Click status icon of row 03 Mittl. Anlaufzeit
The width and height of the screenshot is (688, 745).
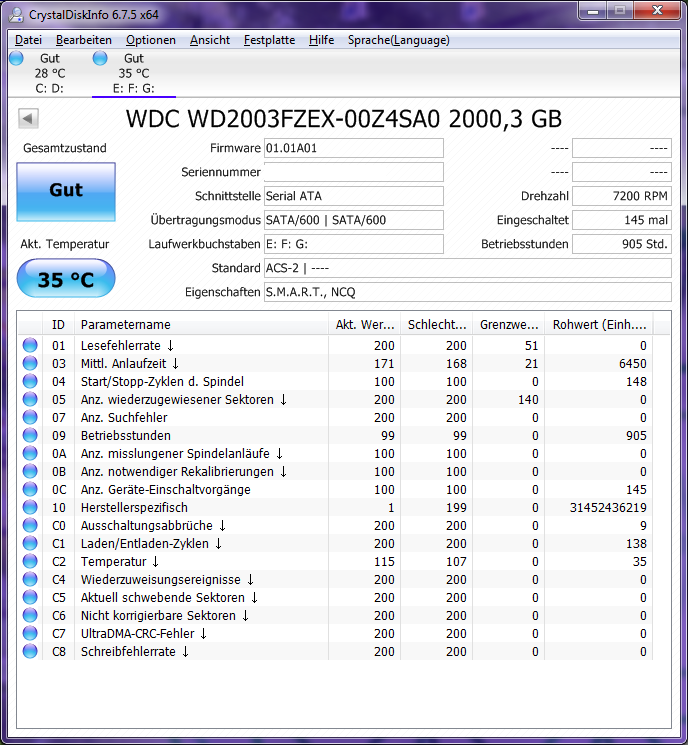(30, 363)
